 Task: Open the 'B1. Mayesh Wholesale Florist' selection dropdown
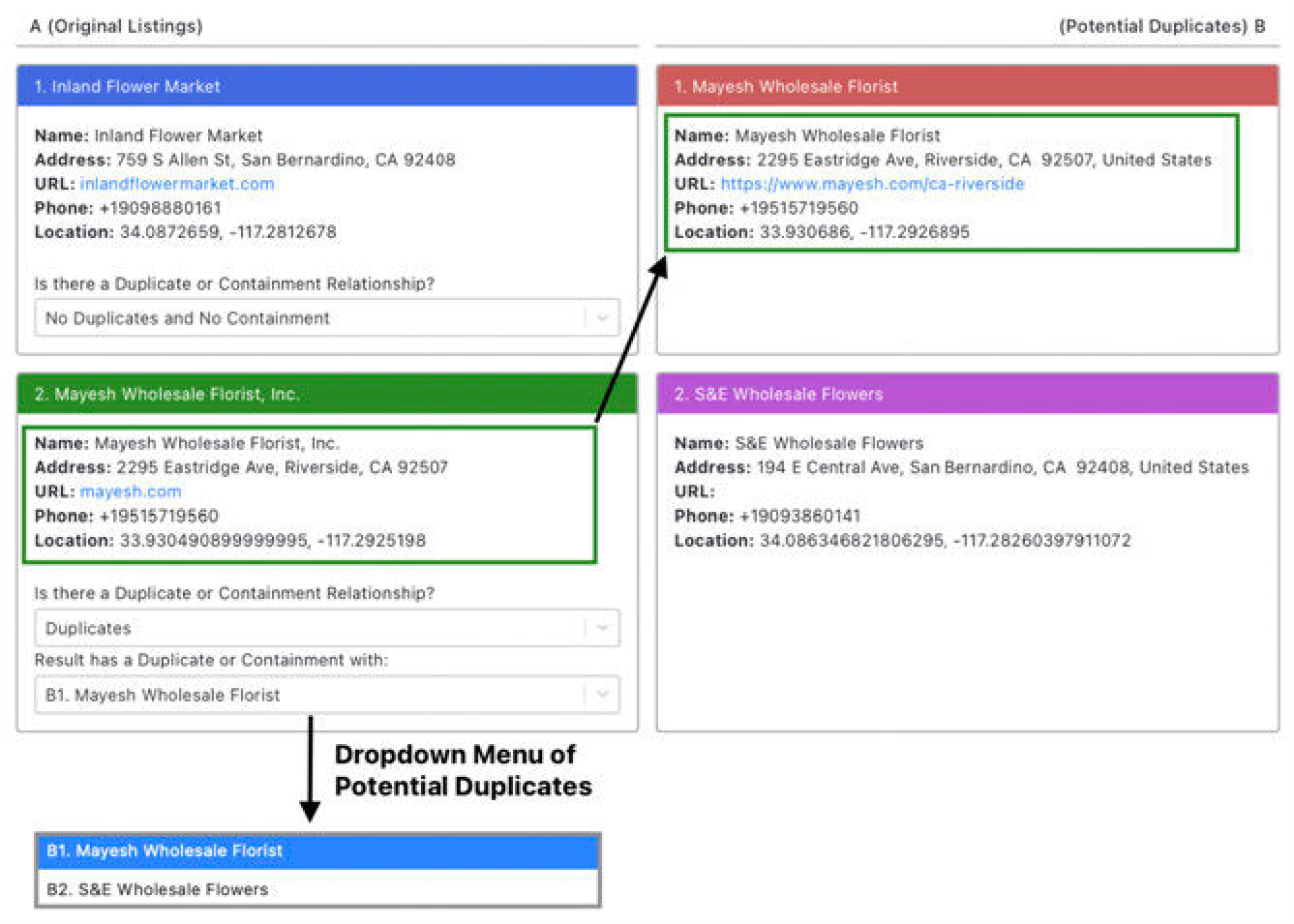(x=327, y=695)
